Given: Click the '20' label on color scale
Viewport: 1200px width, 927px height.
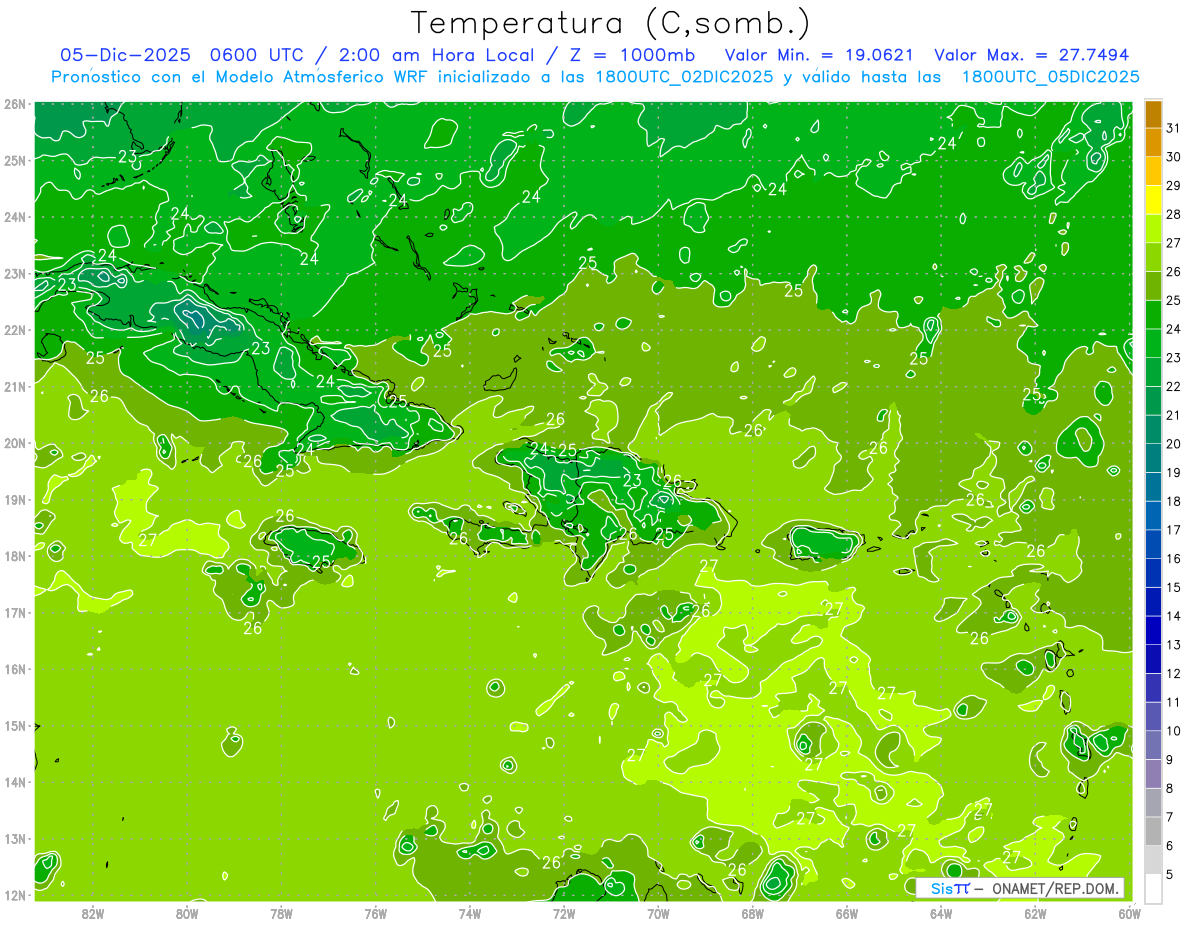Looking at the screenshot, I should tap(1173, 444).
